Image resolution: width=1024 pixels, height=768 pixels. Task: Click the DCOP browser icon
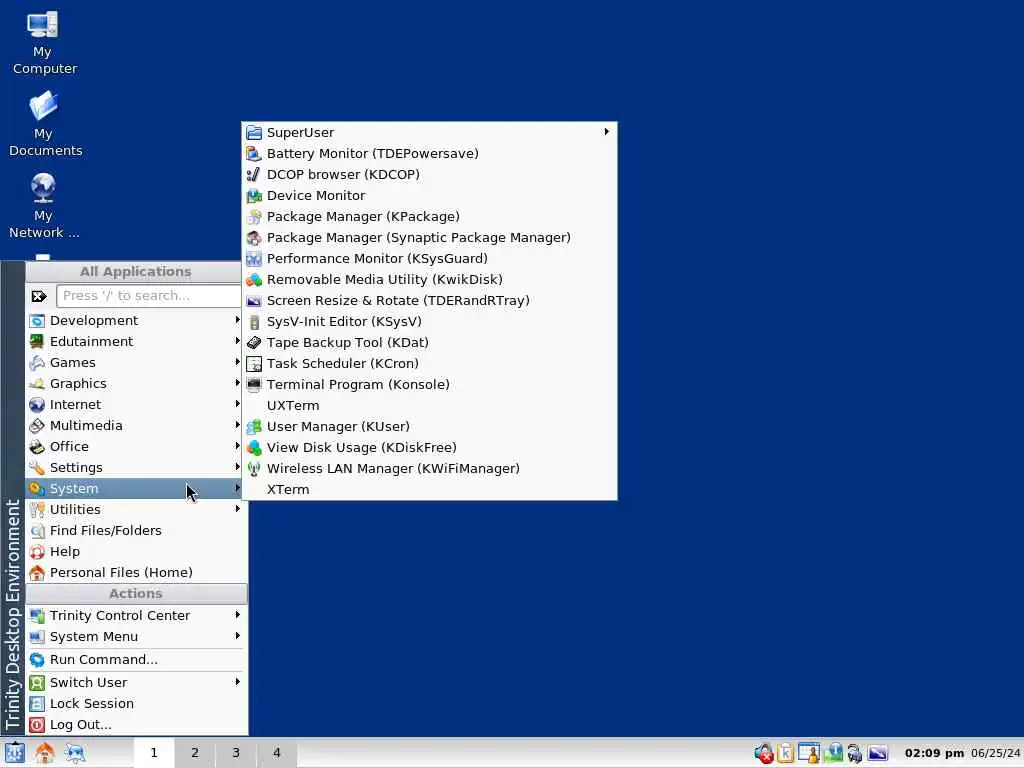point(254,174)
